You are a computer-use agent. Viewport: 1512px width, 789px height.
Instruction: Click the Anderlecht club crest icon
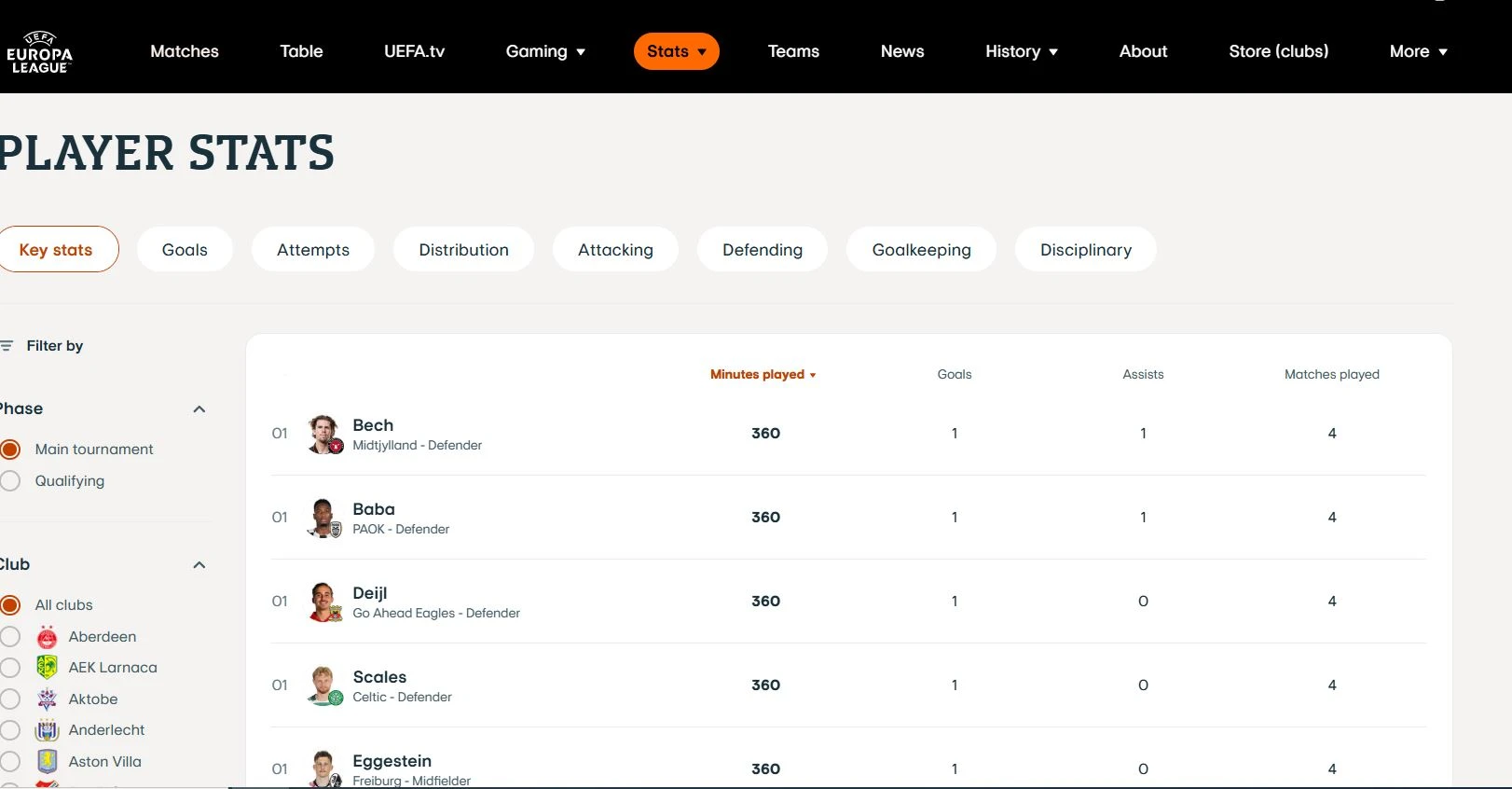click(47, 730)
